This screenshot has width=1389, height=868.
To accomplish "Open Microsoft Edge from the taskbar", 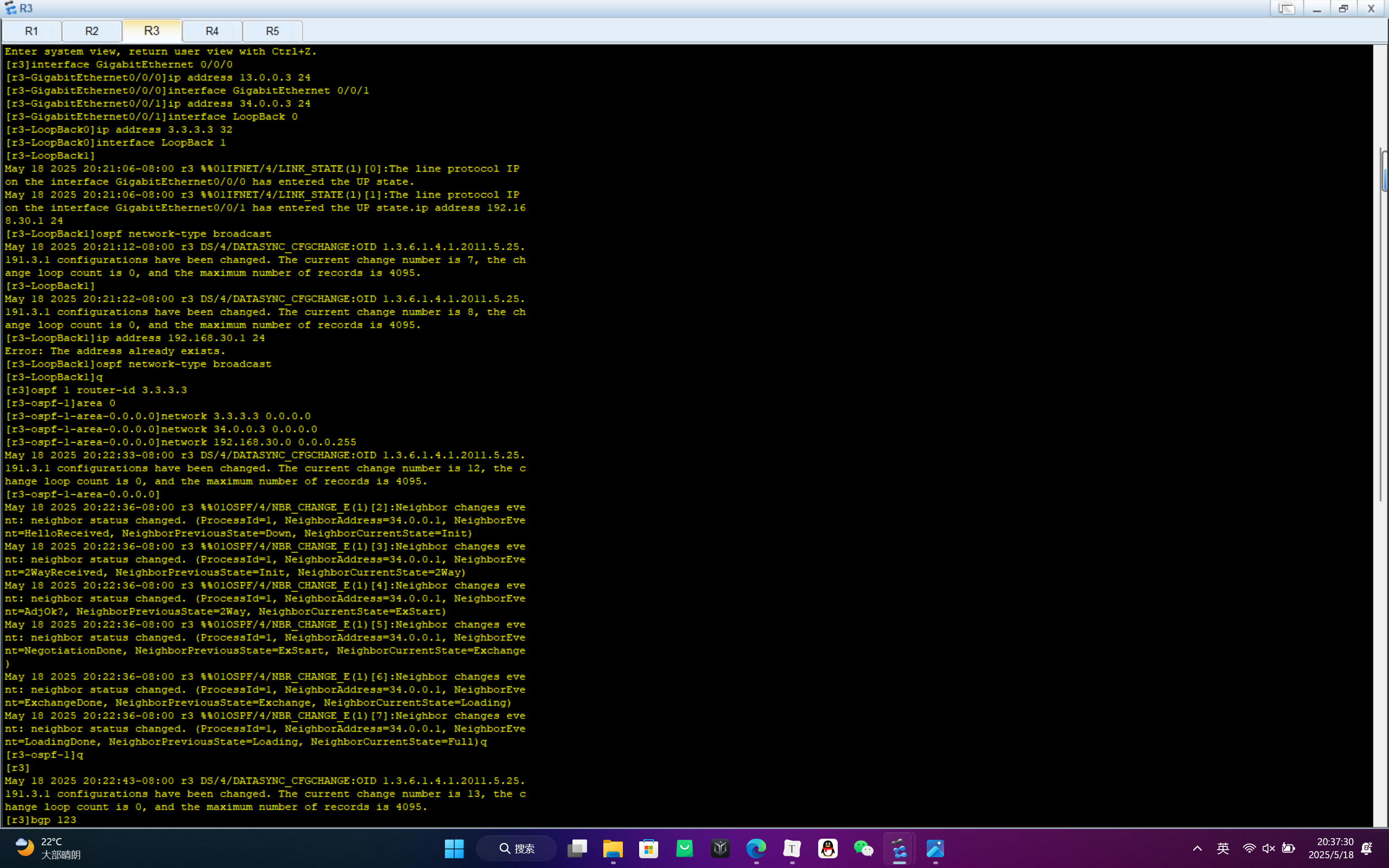I will click(756, 848).
